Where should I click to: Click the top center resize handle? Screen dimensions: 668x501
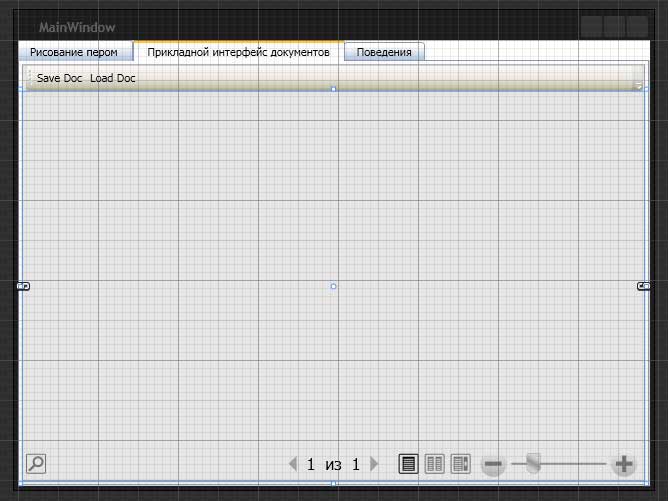pos(334,89)
